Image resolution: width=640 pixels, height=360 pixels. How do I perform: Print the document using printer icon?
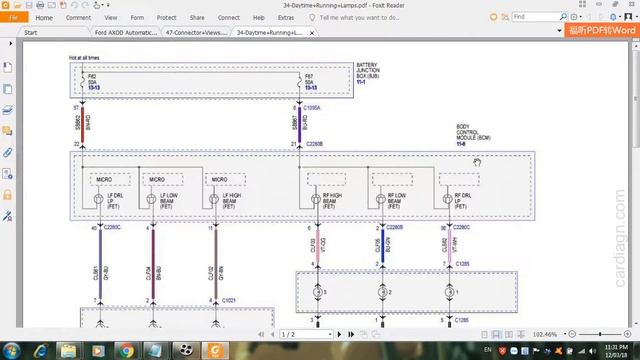click(40, 5)
